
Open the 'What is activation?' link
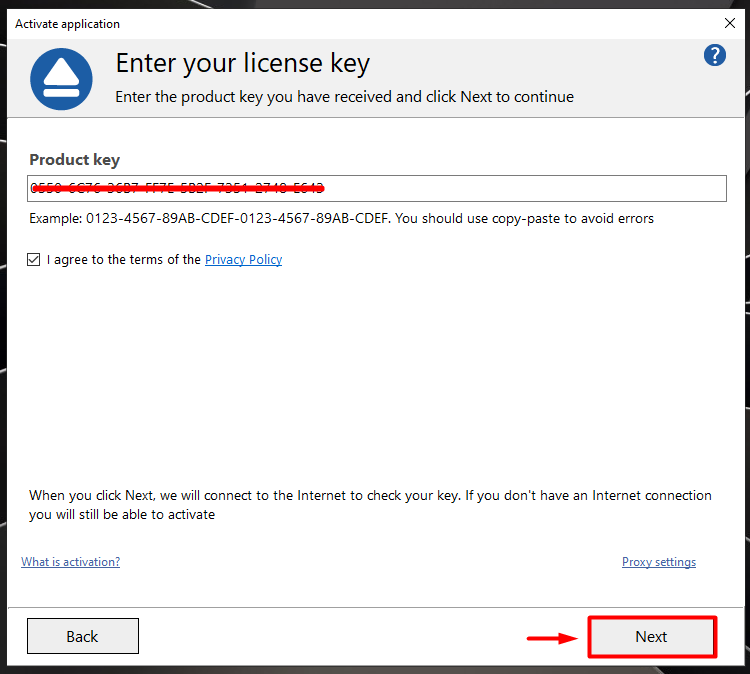(70, 562)
